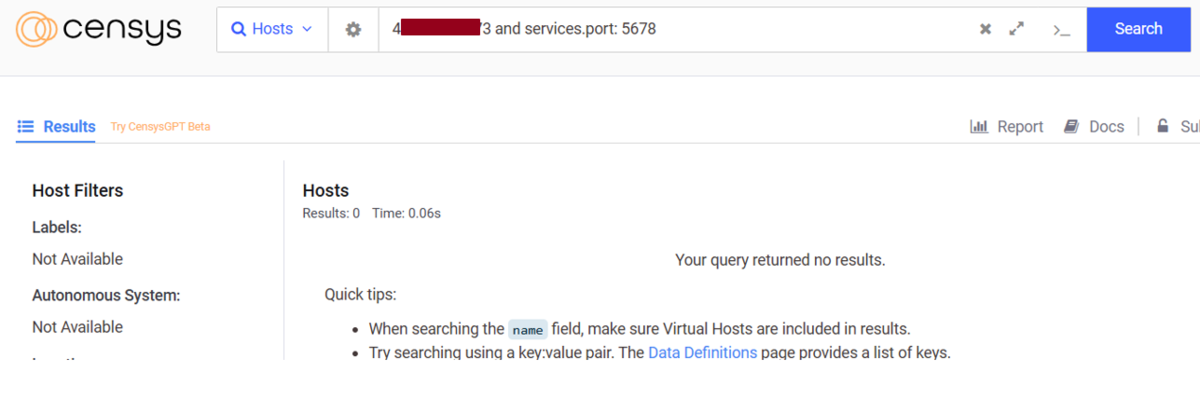Click the list icon beside Results
This screenshot has height=400, width=1200.
pos(26,127)
